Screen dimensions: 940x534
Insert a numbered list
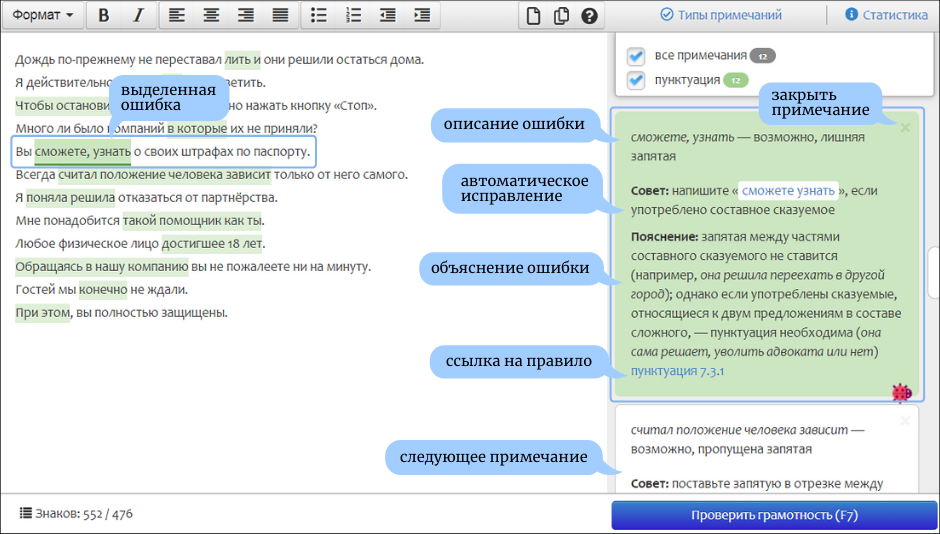pos(353,16)
